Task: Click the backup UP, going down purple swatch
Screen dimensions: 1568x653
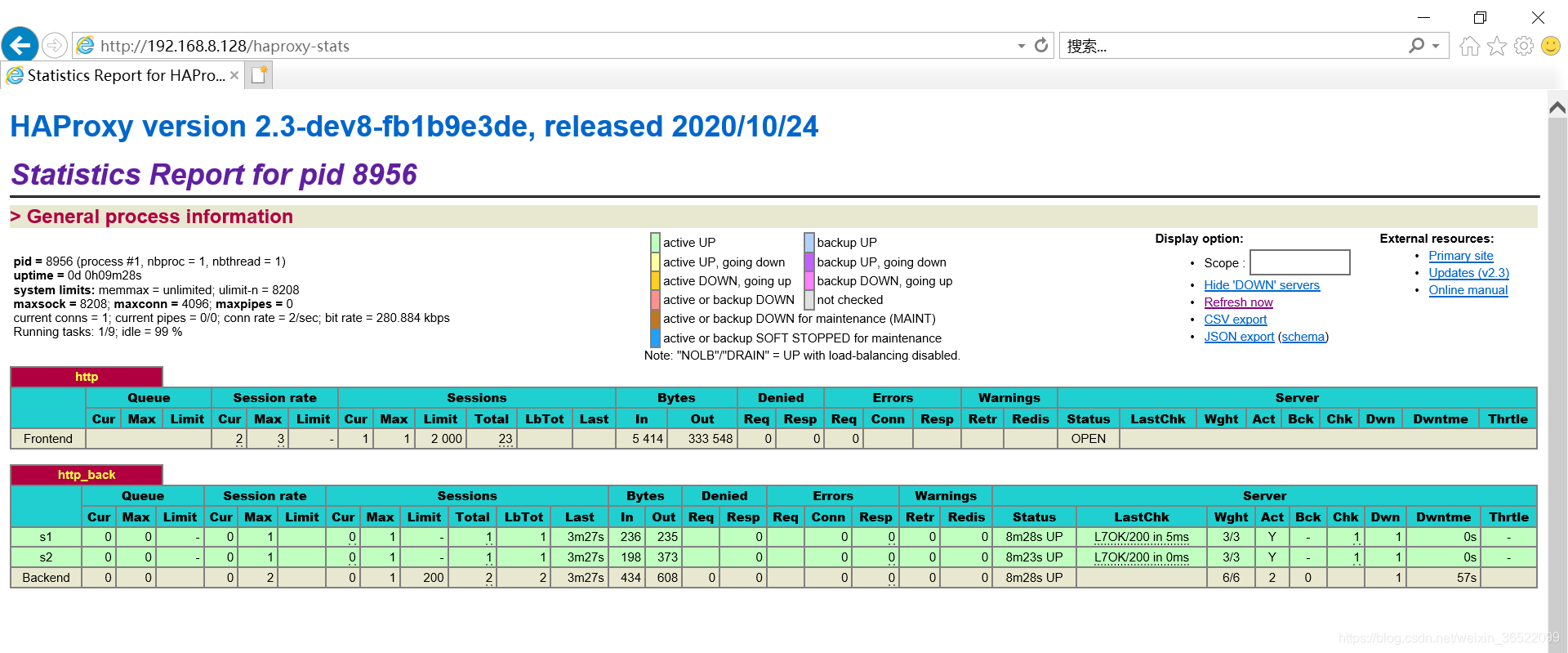Action: click(809, 262)
